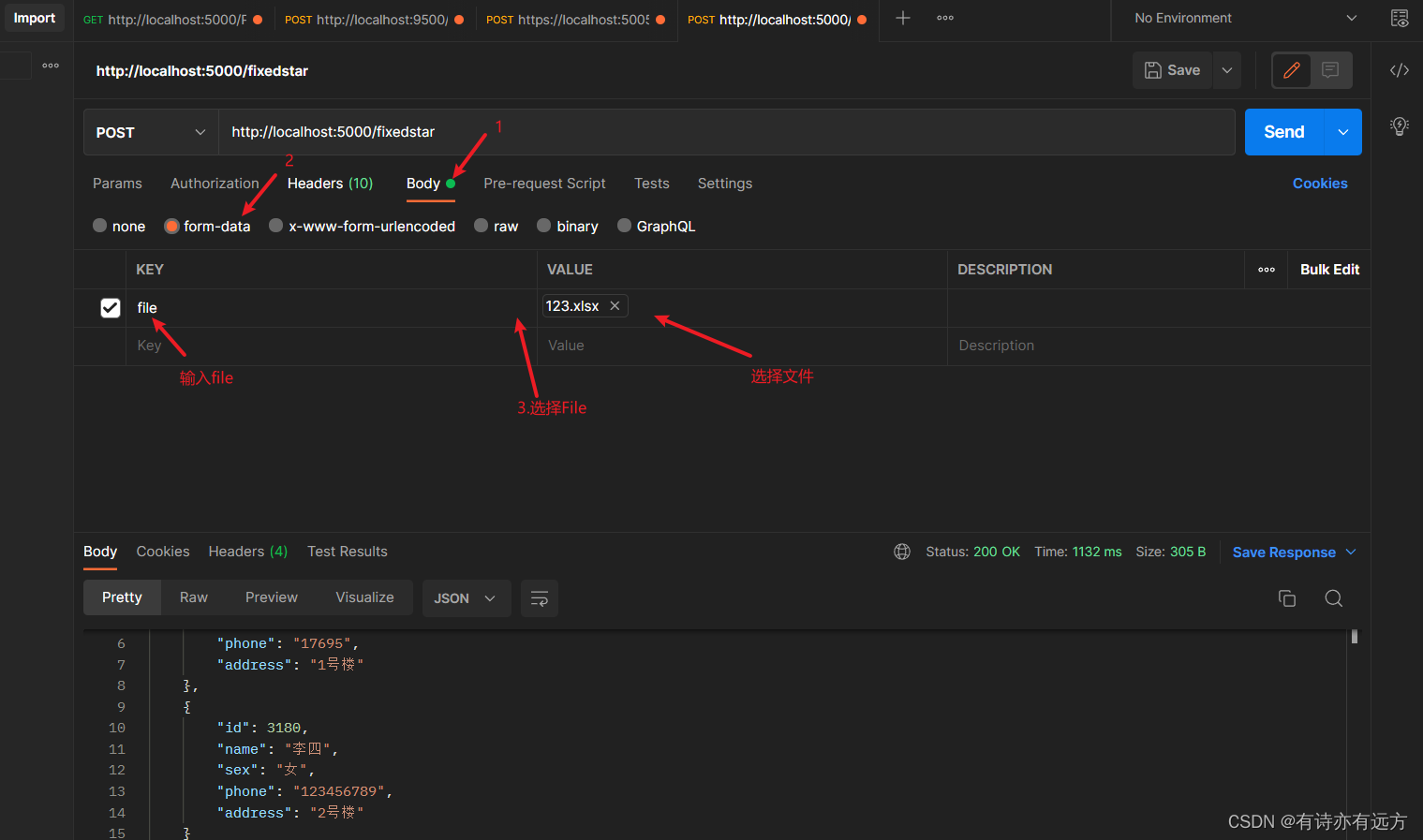1423x840 pixels.
Task: Copy the response with copy icon
Action: point(1286,598)
